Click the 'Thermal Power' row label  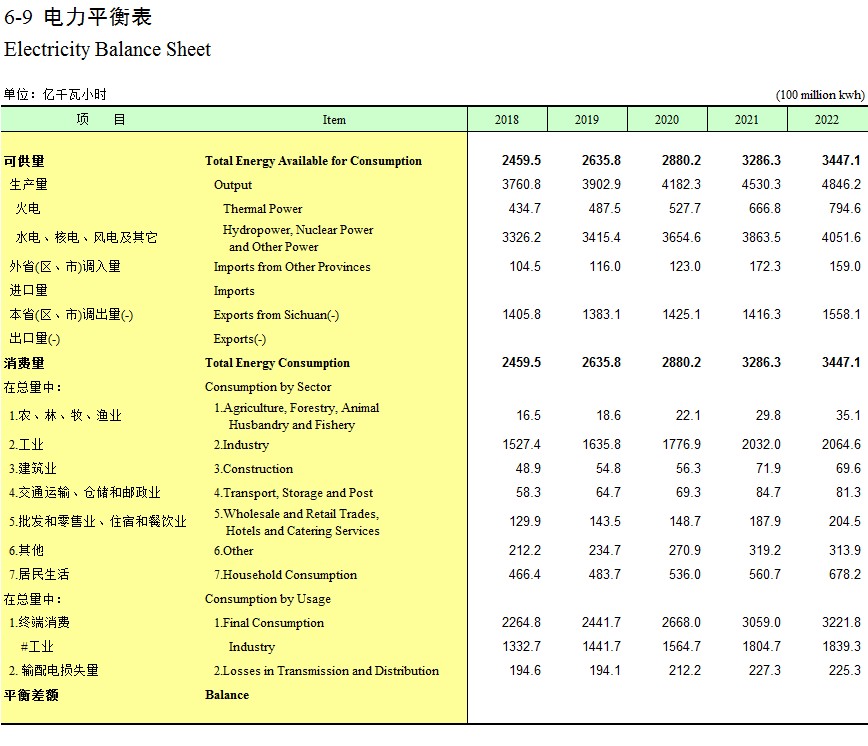click(263, 209)
